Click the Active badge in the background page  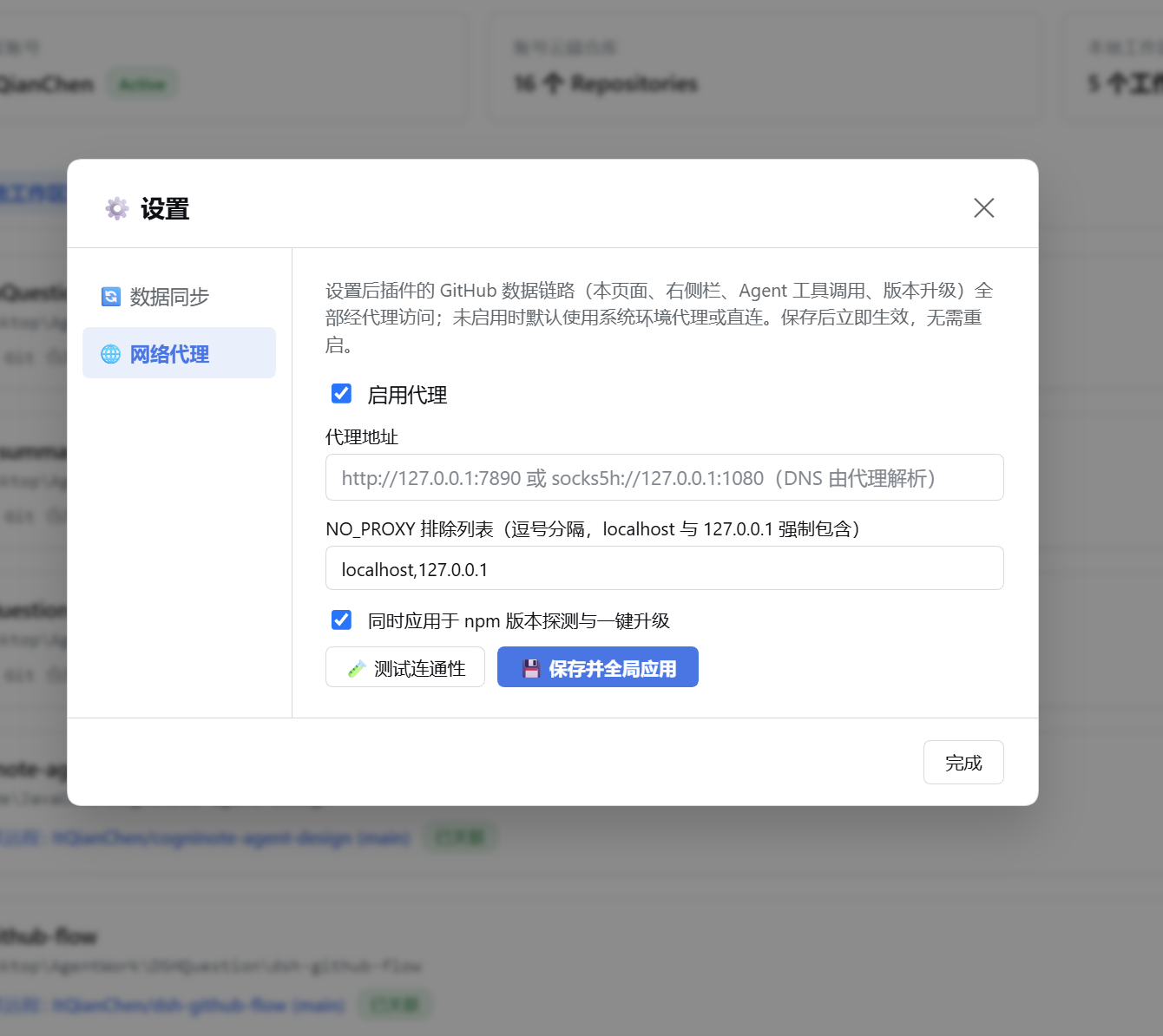(142, 84)
